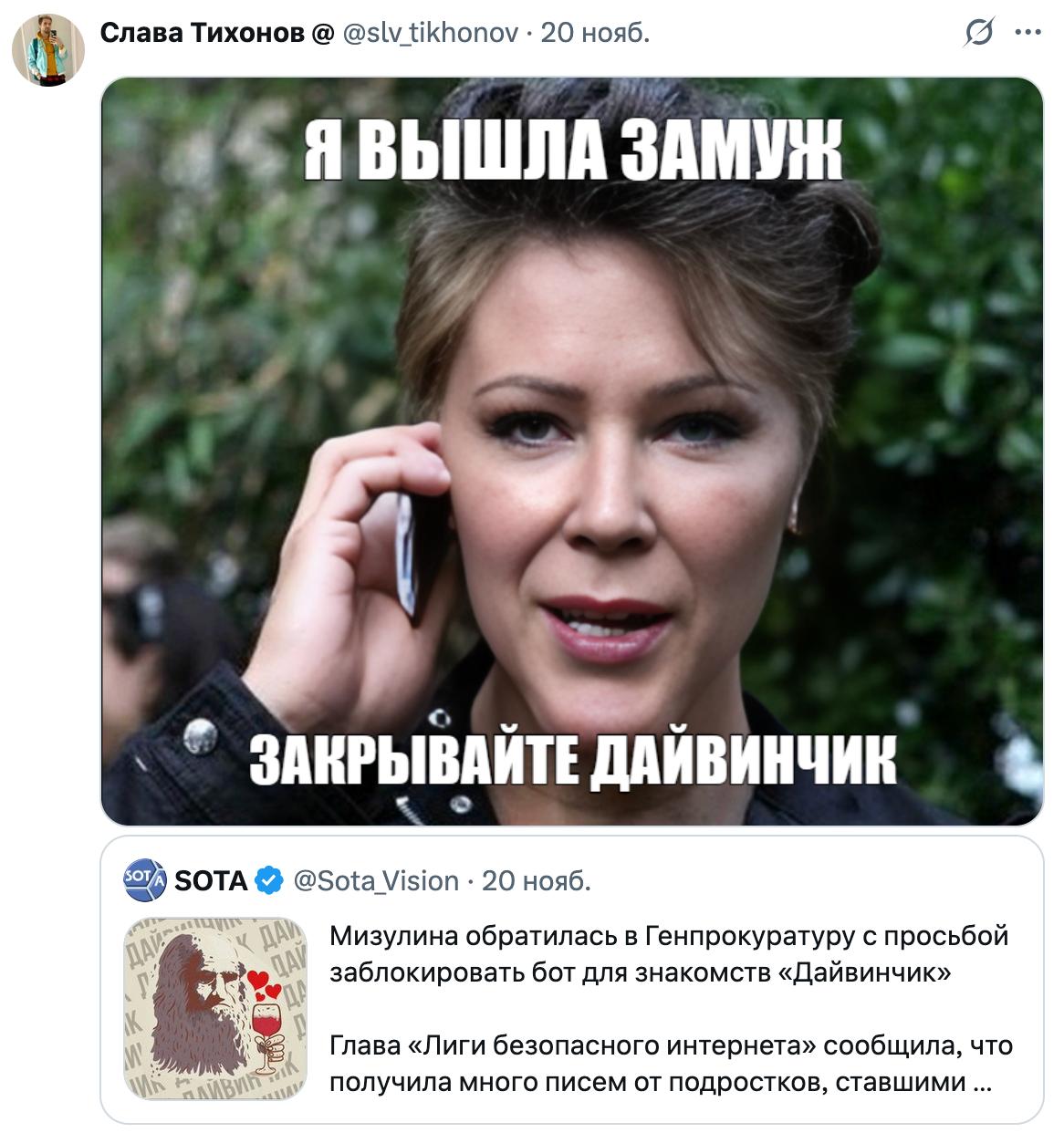Open the three-dot more options menu
This screenshot has height=1133, width=1064.
pos(1027,33)
